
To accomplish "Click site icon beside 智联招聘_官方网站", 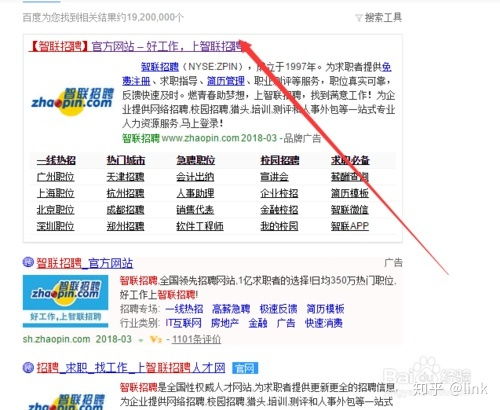I will coord(28,262).
